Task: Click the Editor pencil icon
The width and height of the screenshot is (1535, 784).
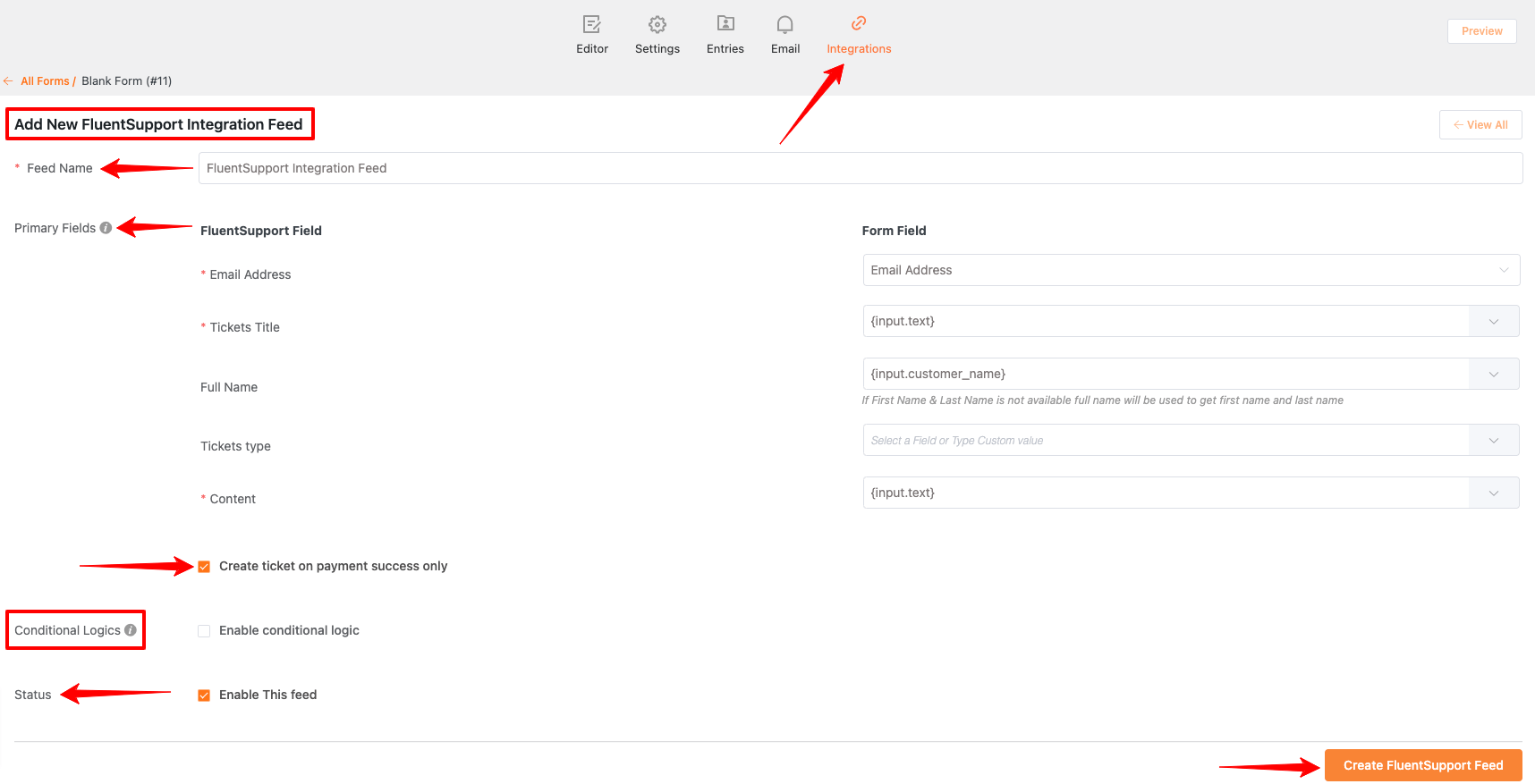Action: [x=591, y=24]
